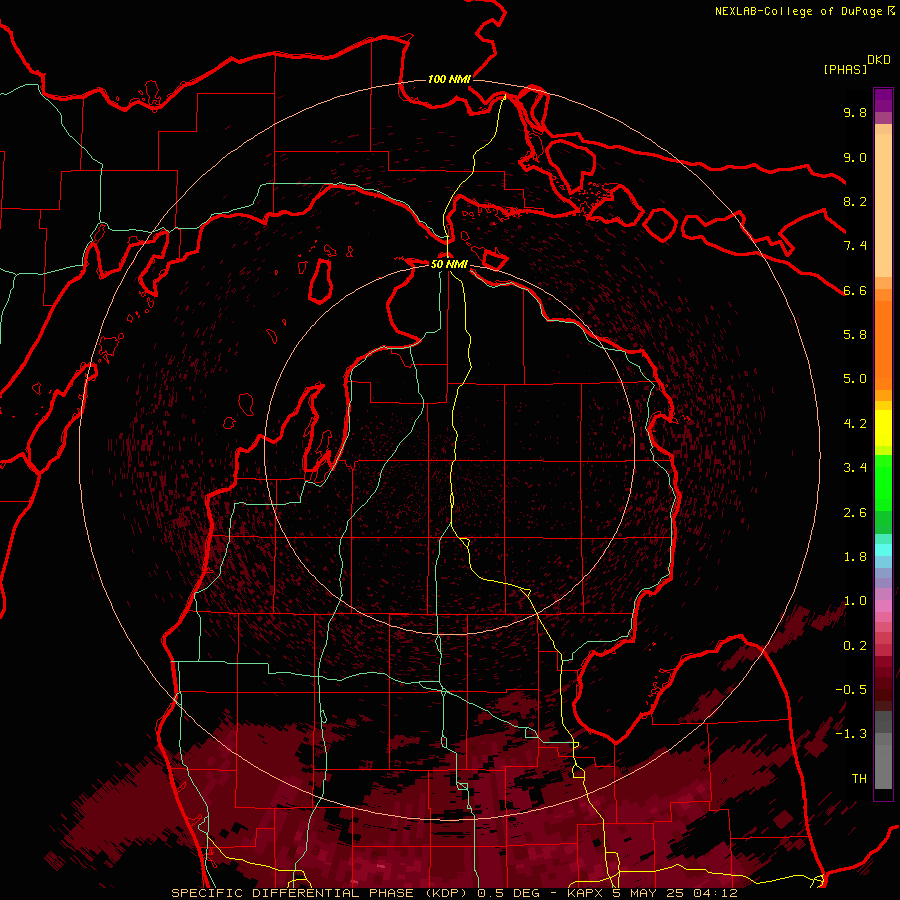Click the 2.6 value on the color scale
The image size is (900, 900).
tap(855, 513)
